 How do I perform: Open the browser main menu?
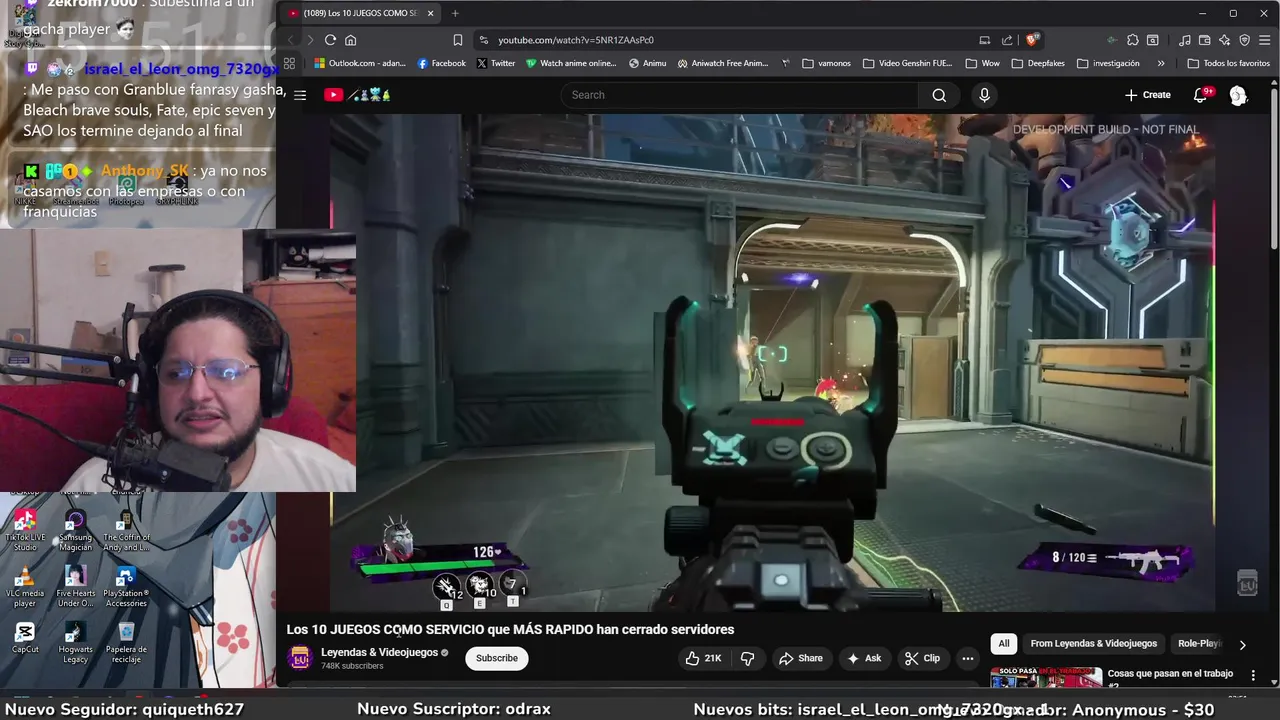[x=1264, y=40]
